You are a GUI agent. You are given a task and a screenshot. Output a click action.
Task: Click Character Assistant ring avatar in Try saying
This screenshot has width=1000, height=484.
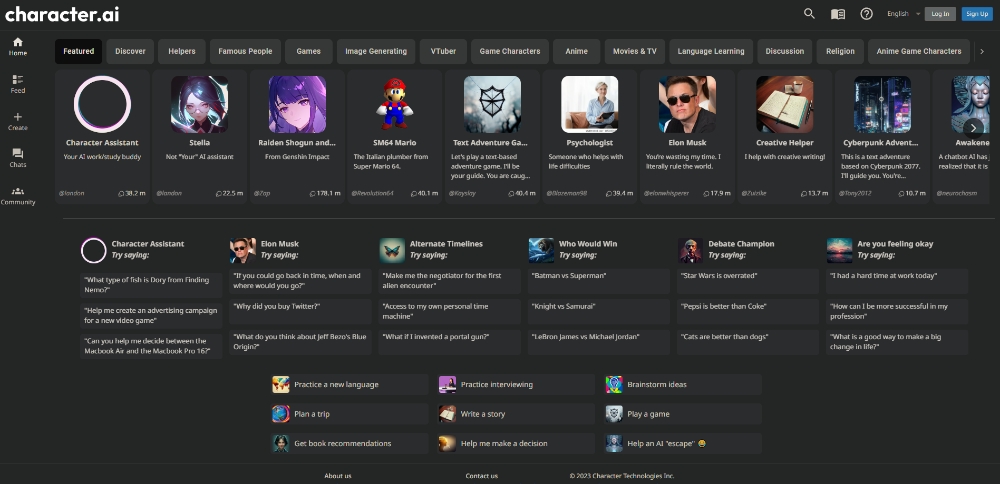(94, 251)
